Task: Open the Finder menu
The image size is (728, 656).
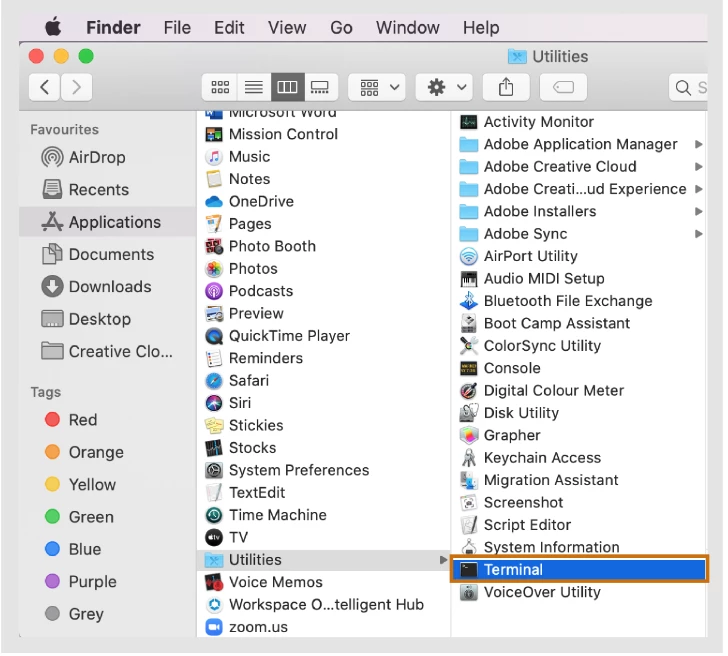Action: click(x=114, y=27)
